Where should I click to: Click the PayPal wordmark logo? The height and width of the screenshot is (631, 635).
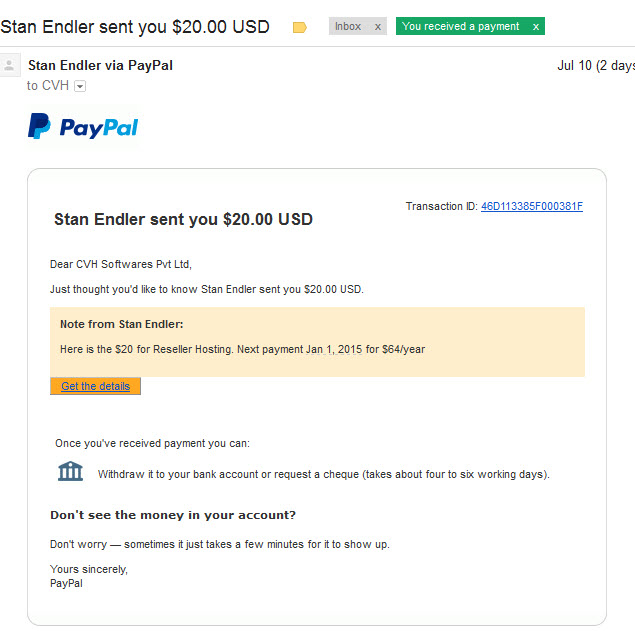(x=99, y=128)
